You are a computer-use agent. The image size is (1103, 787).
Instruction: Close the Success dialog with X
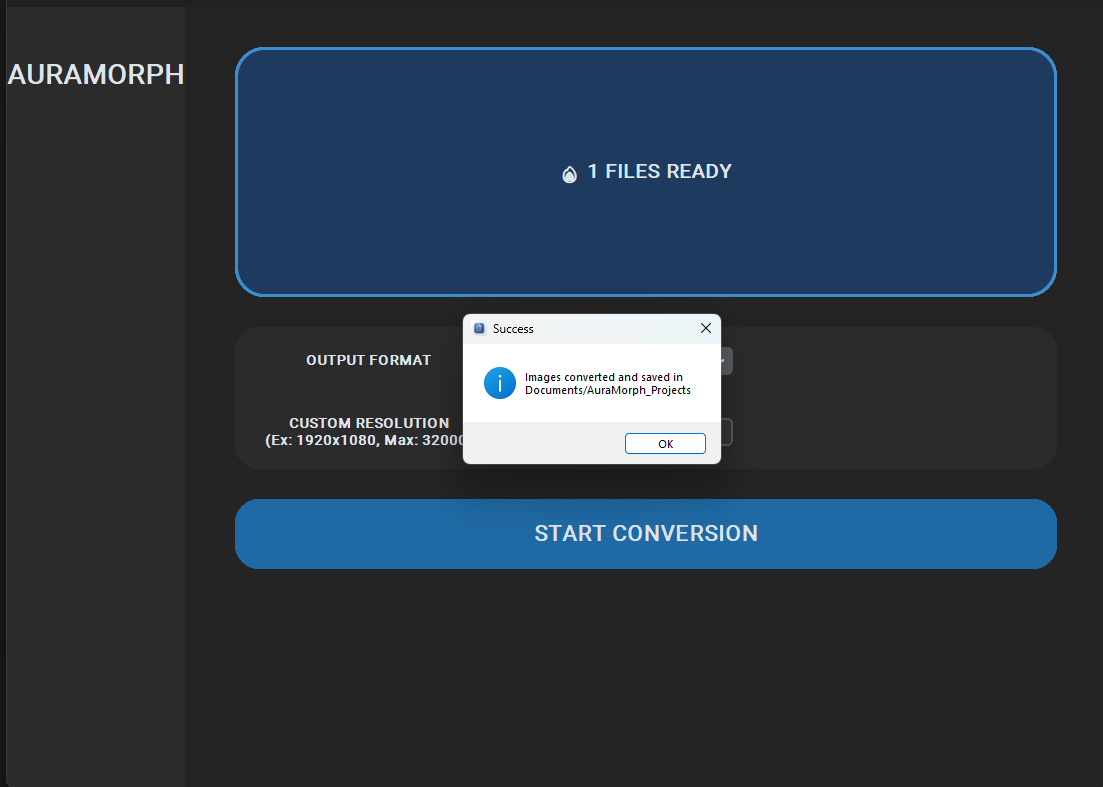[706, 328]
